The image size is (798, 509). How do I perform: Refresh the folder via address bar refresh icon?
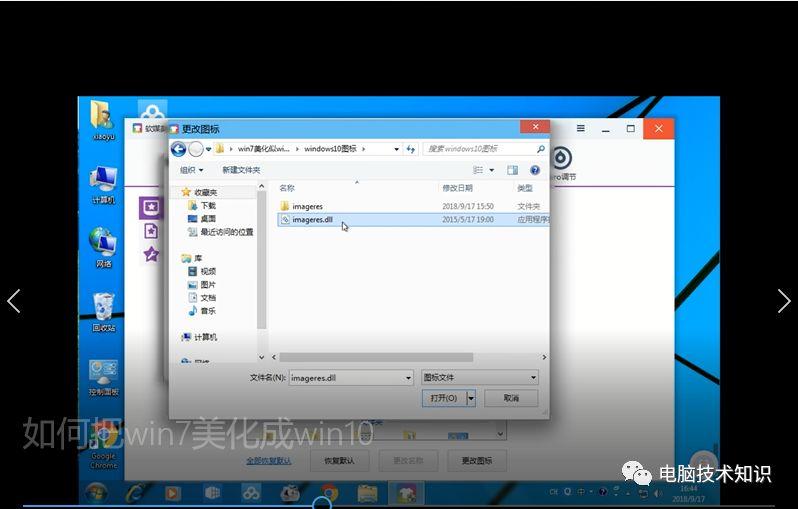[411, 149]
